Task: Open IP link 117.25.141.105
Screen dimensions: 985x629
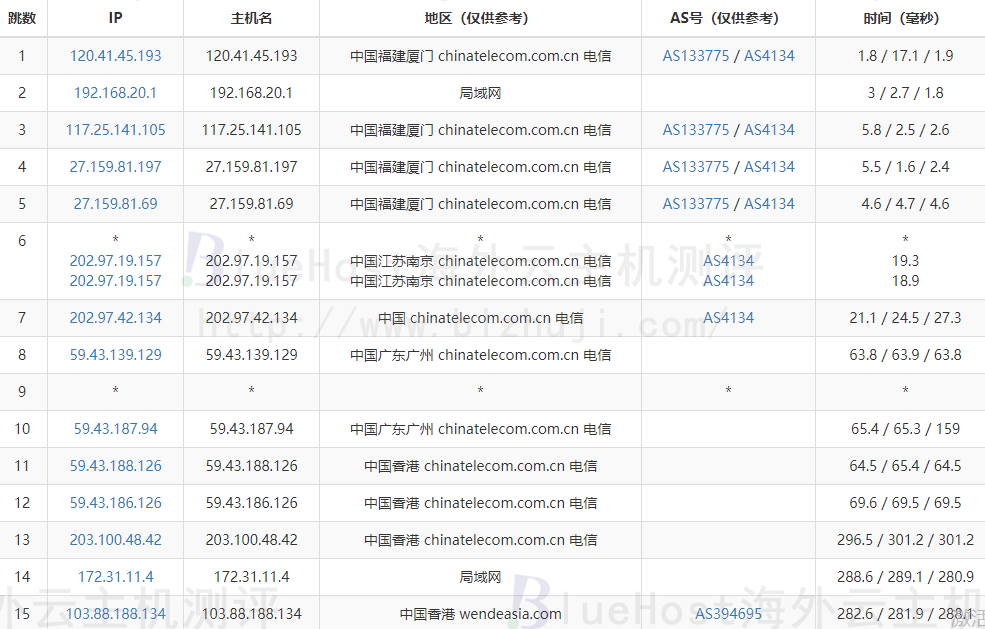Action: 116,130
